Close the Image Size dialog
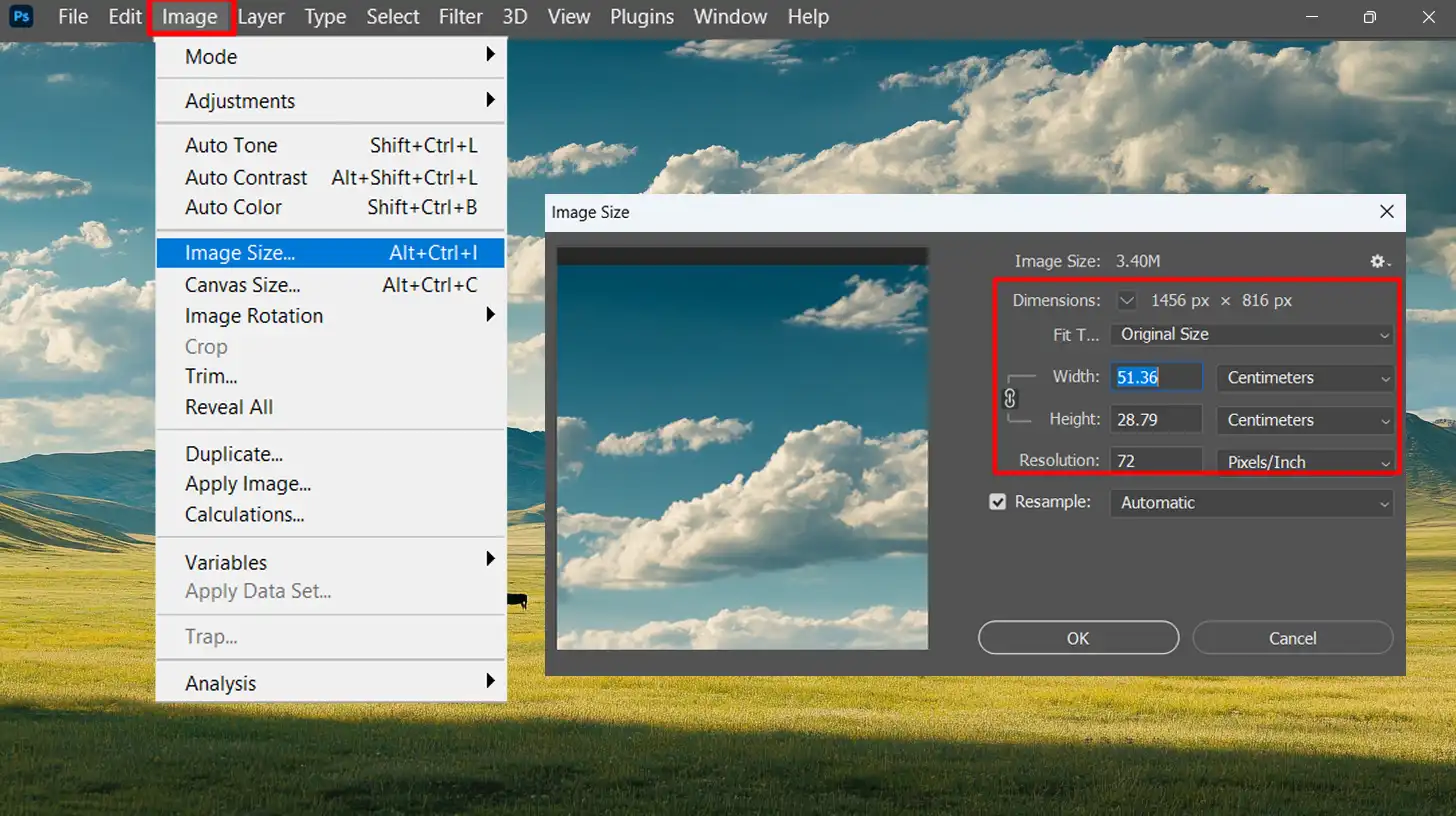This screenshot has width=1456, height=816. (1386, 212)
